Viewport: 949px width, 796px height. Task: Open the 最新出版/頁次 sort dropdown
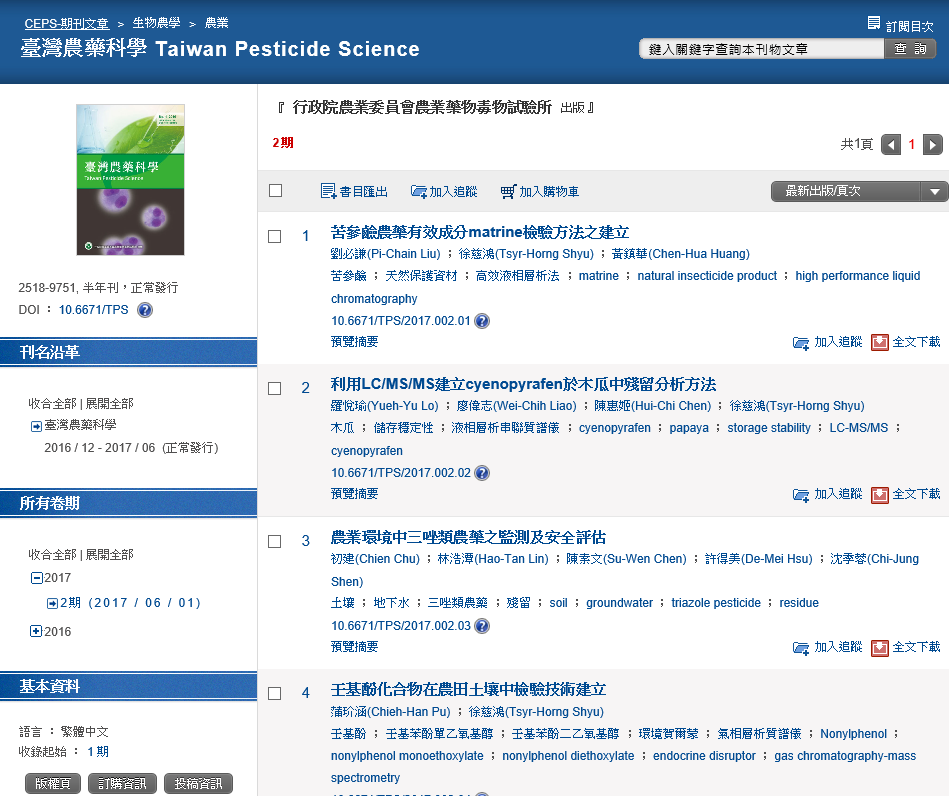858,191
